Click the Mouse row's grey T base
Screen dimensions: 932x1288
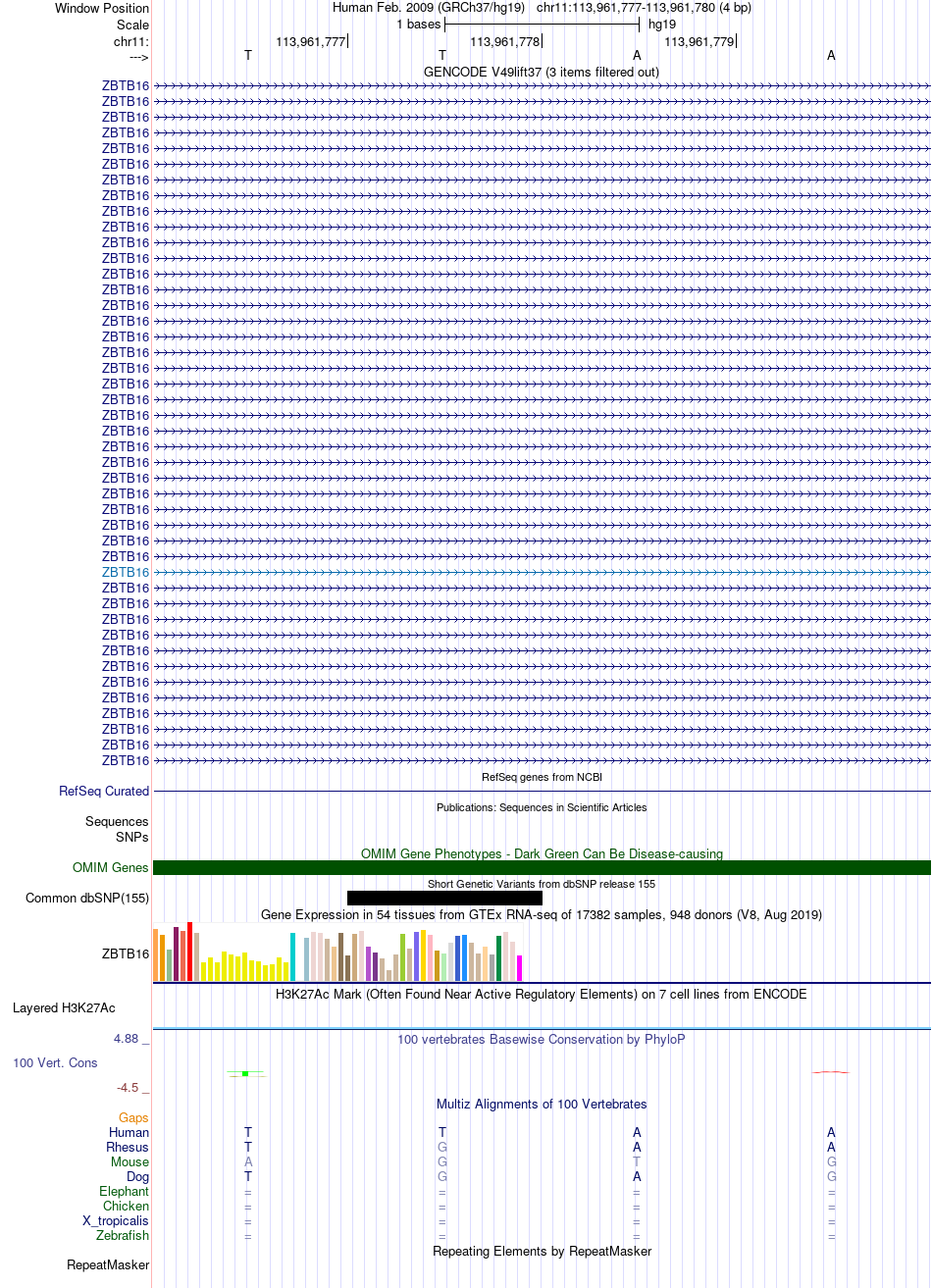637,1161
